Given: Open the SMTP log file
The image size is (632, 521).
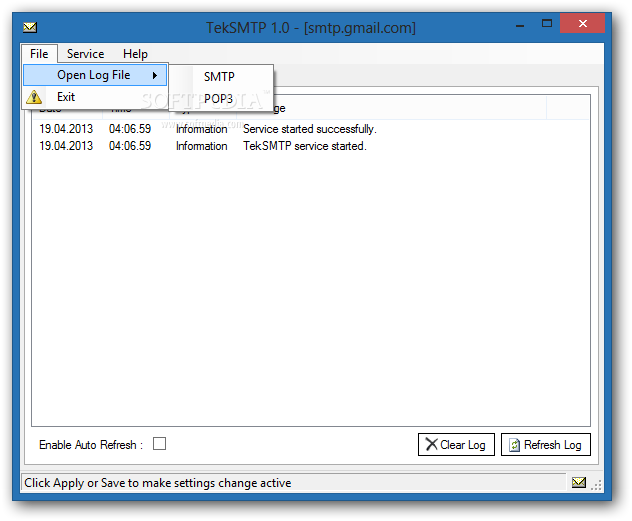Looking at the screenshot, I should (x=221, y=77).
